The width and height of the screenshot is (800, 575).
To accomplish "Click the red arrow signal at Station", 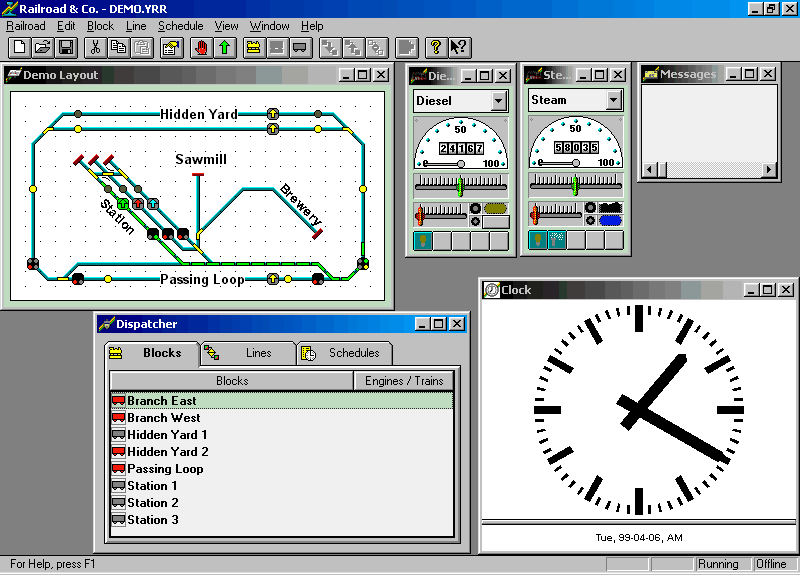I will 138,204.
